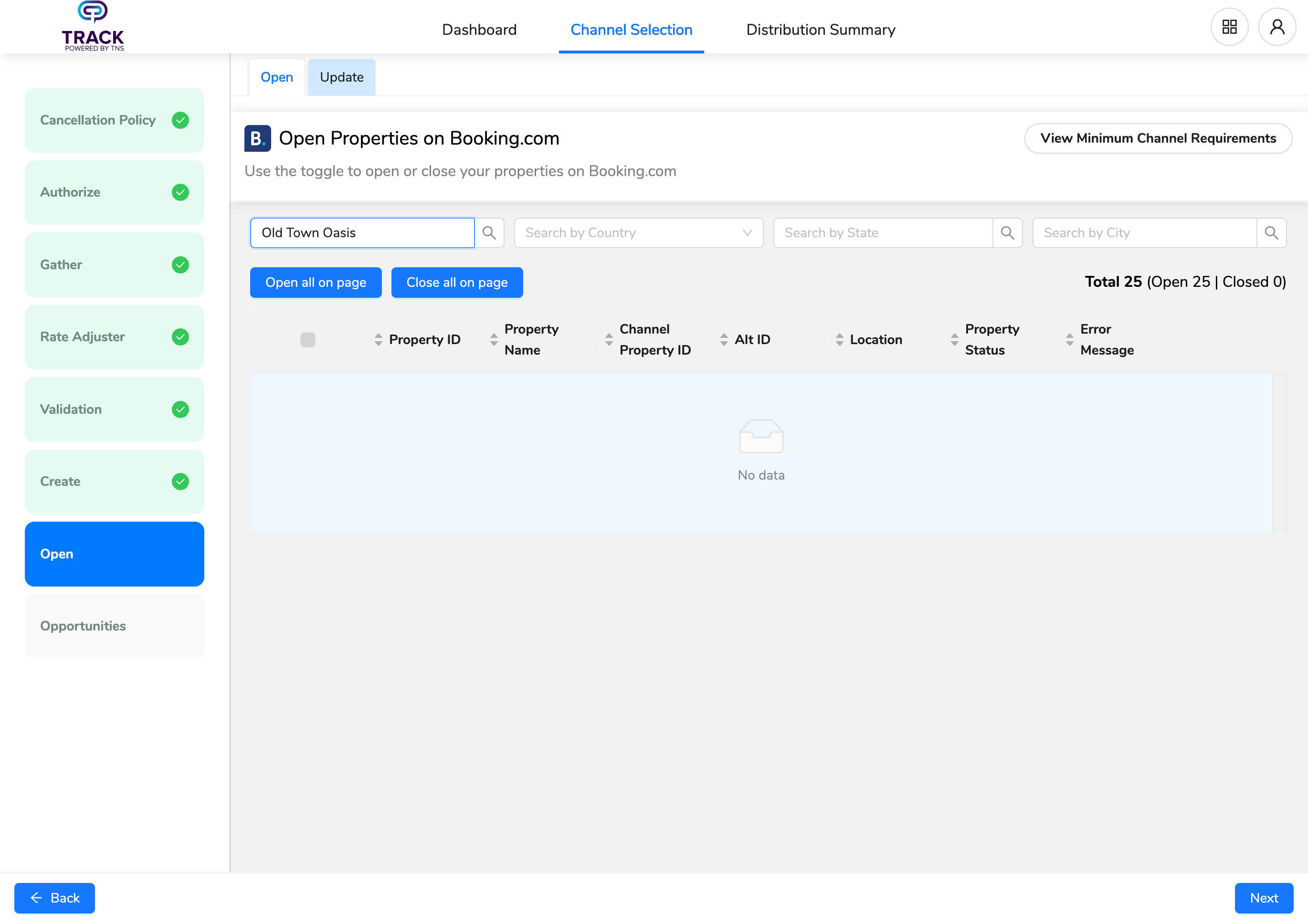Click the Cancellation Policy green checkmark
The width and height of the screenshot is (1308, 924).
pyautogui.click(x=180, y=120)
